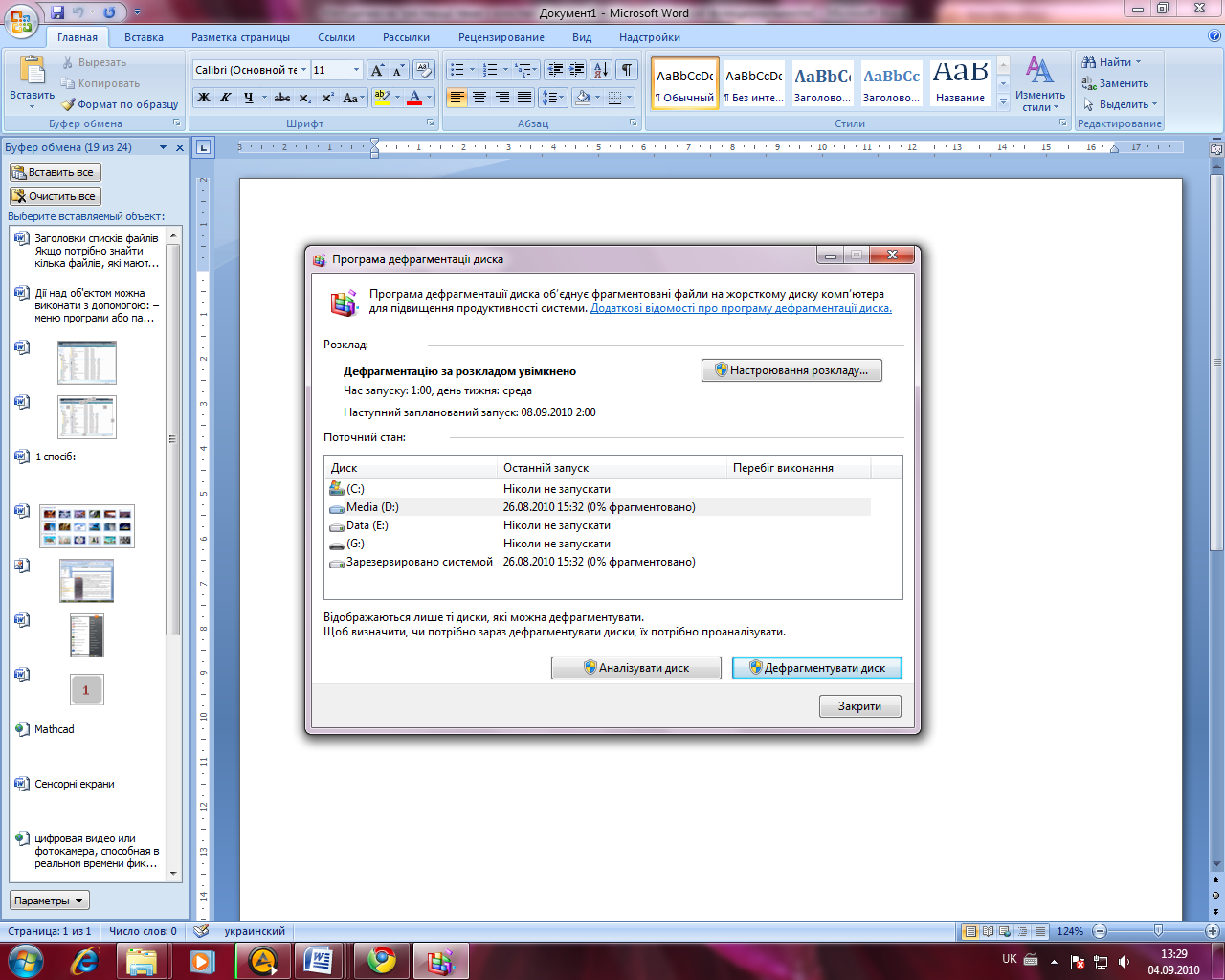This screenshot has height=980, width=1225.
Task: Open Google Chrome from the taskbar
Action: tap(383, 961)
